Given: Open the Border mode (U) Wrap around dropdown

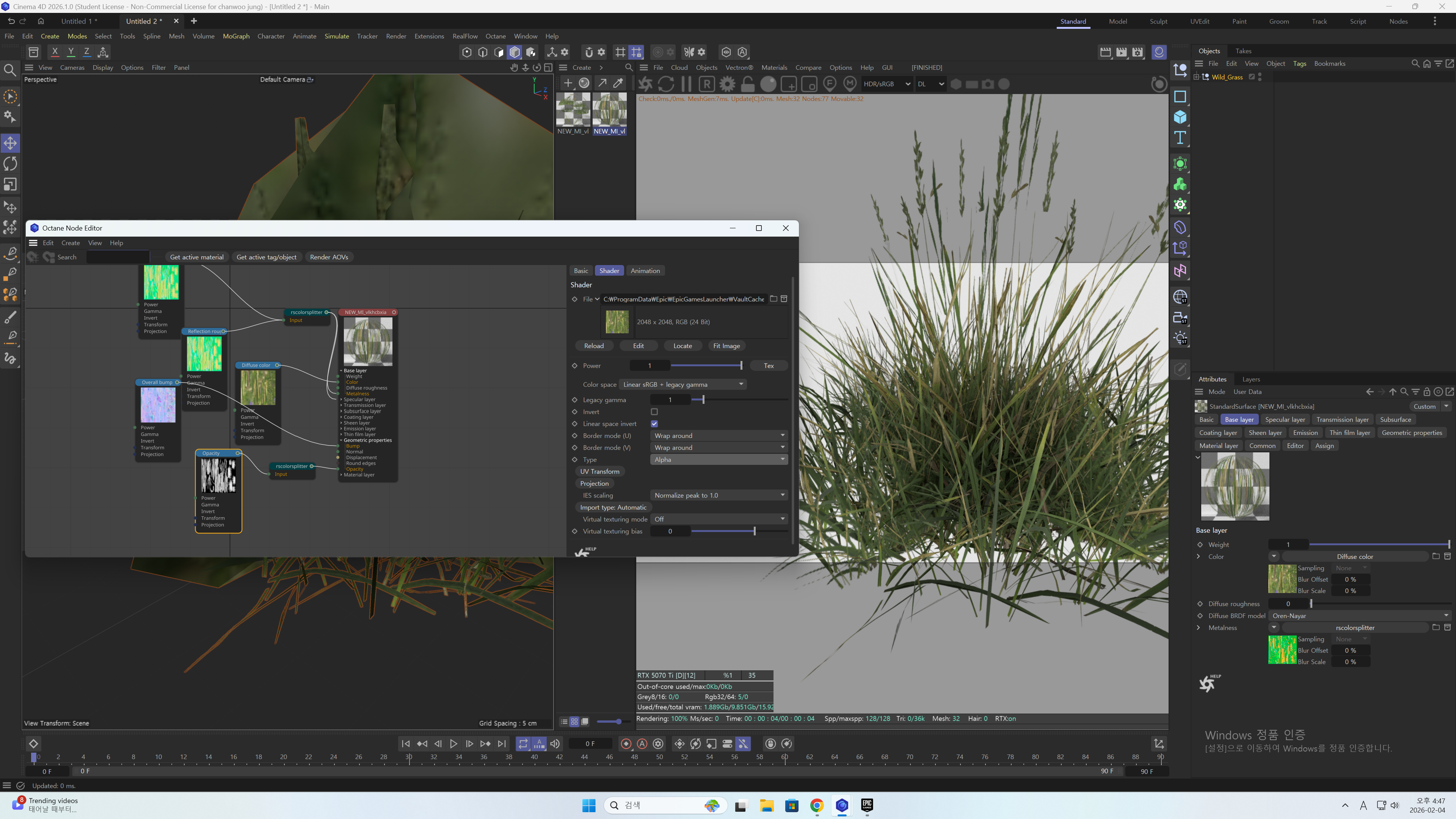Looking at the screenshot, I should point(719,435).
